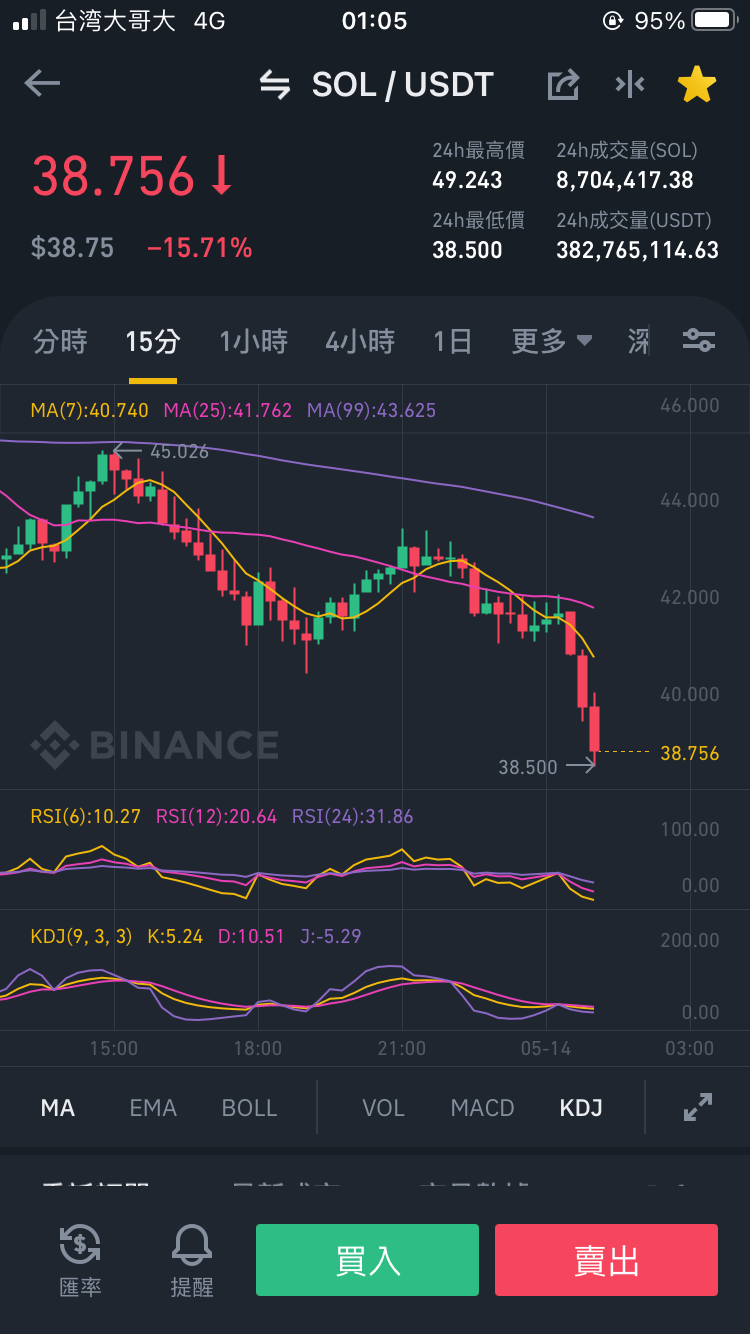Switch to the 4小時 timeframe
This screenshot has width=750, height=1334.
click(360, 341)
